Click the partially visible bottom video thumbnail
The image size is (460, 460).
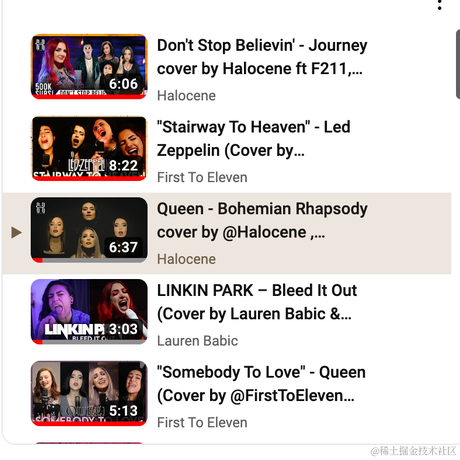(89, 443)
